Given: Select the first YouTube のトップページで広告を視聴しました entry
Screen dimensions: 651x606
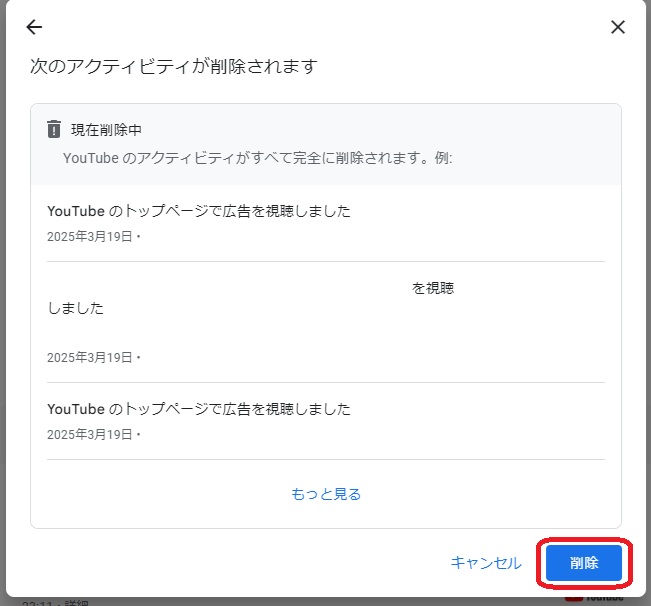Looking at the screenshot, I should pos(199,211).
